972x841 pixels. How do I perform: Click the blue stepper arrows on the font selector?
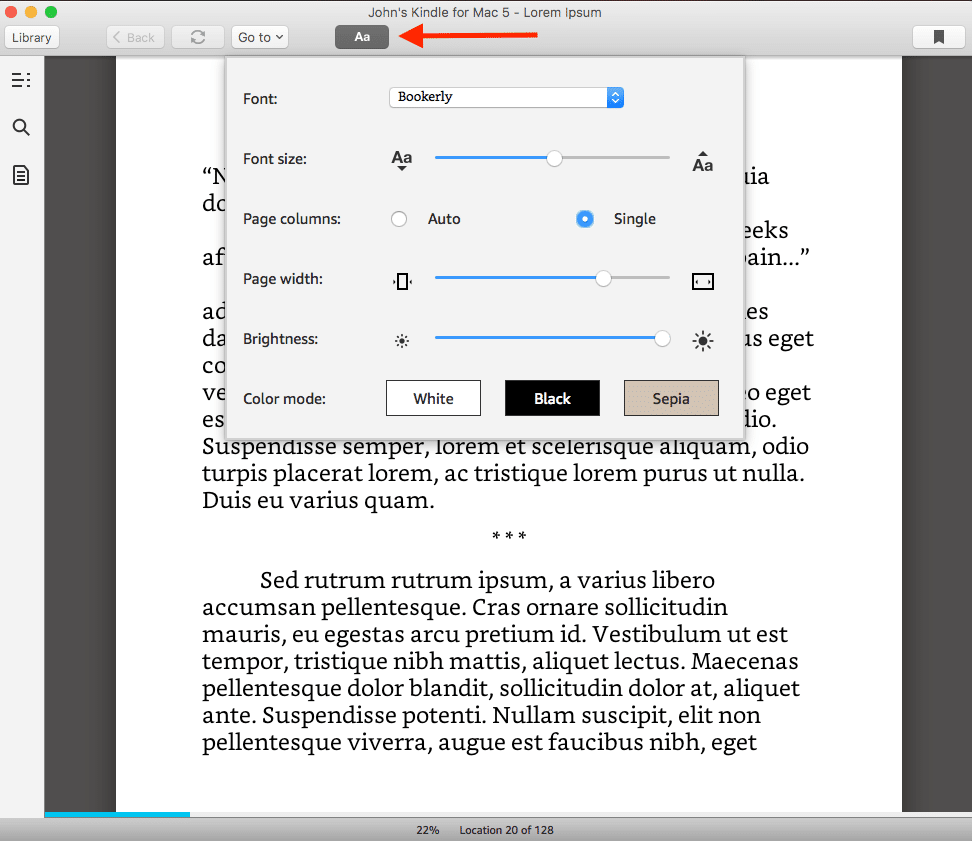click(615, 97)
